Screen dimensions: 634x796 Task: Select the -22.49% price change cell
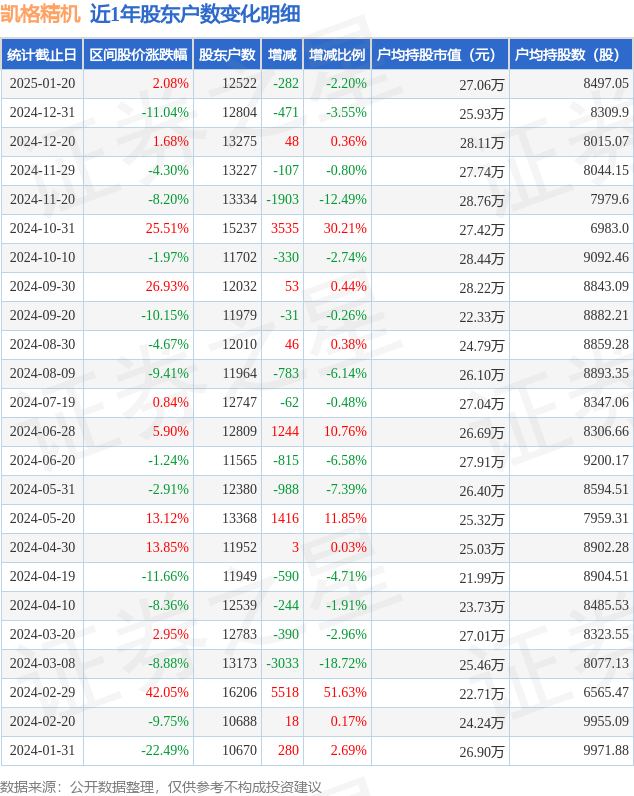[x=165, y=750]
